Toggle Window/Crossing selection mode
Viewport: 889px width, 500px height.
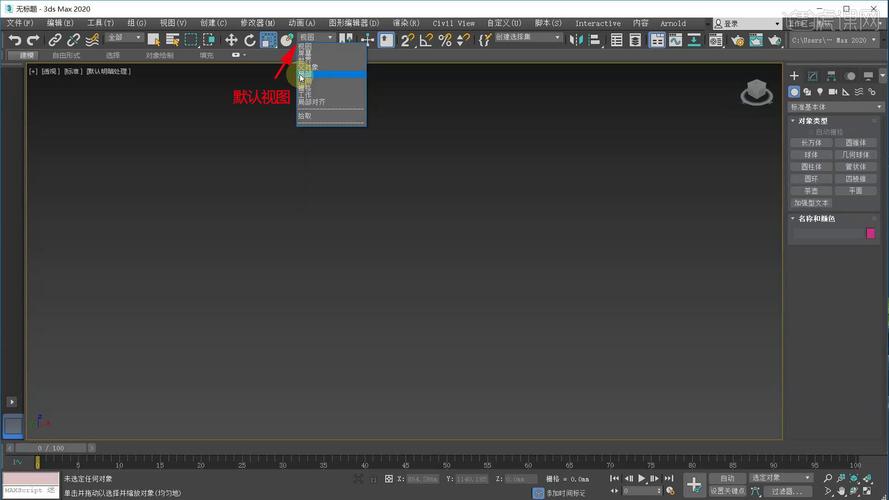(209, 40)
